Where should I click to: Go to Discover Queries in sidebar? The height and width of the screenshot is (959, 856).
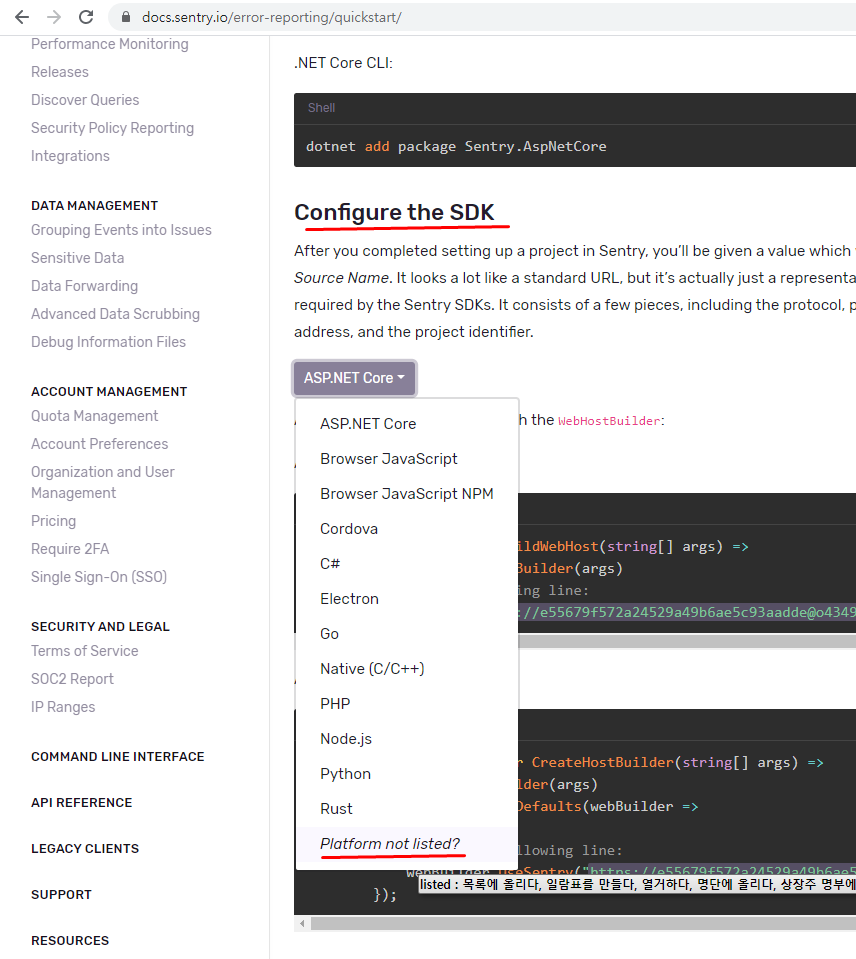[x=85, y=100]
